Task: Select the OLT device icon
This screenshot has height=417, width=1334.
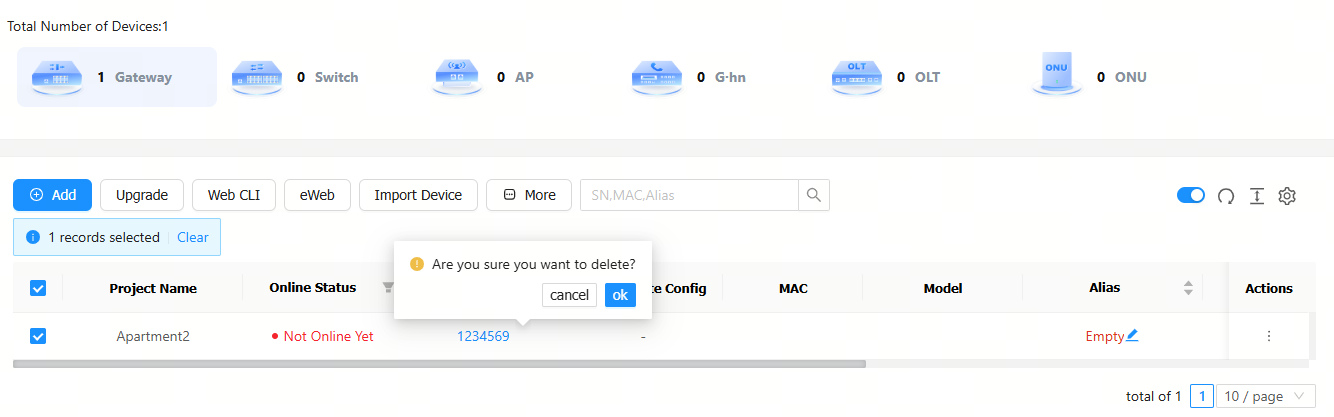Action: (x=857, y=77)
